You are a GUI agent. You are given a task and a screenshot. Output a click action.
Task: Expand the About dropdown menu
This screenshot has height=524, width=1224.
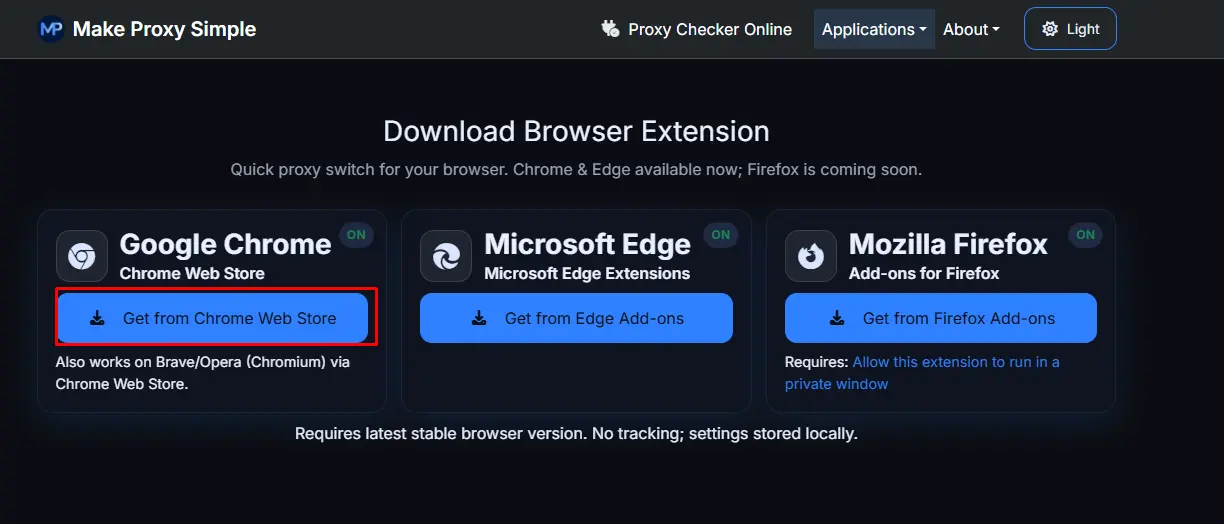[971, 29]
